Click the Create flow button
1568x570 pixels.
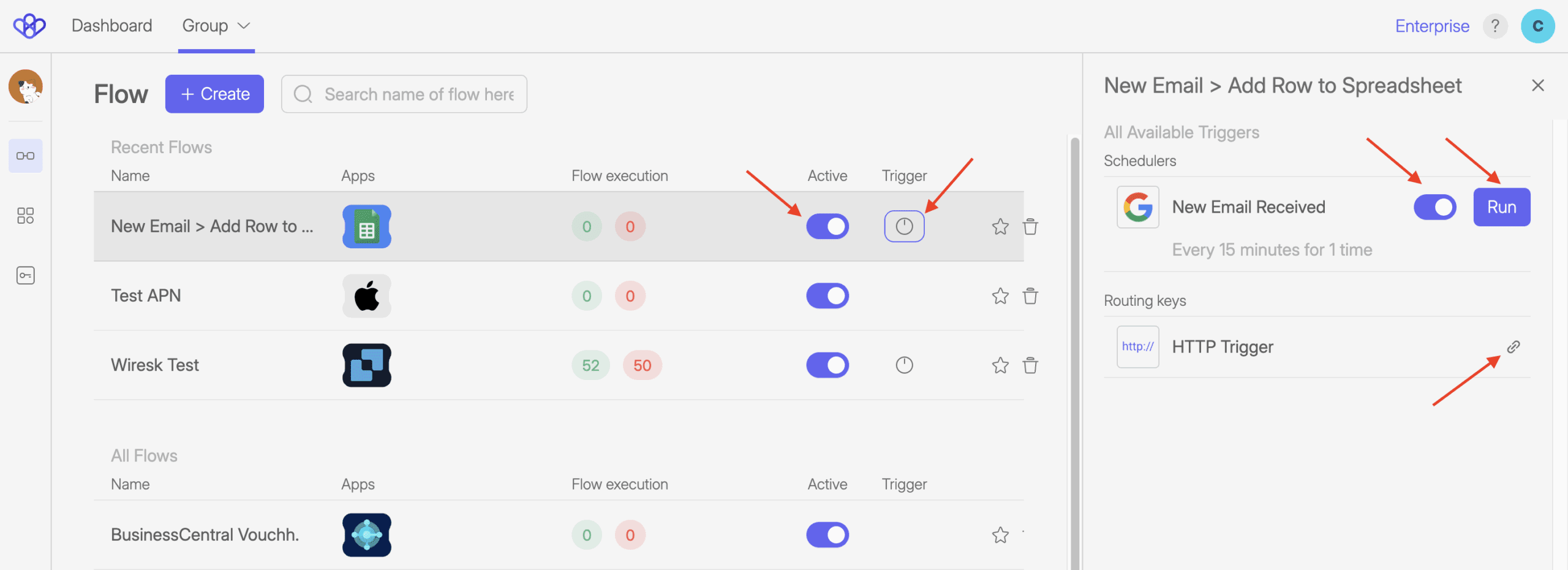coord(214,94)
